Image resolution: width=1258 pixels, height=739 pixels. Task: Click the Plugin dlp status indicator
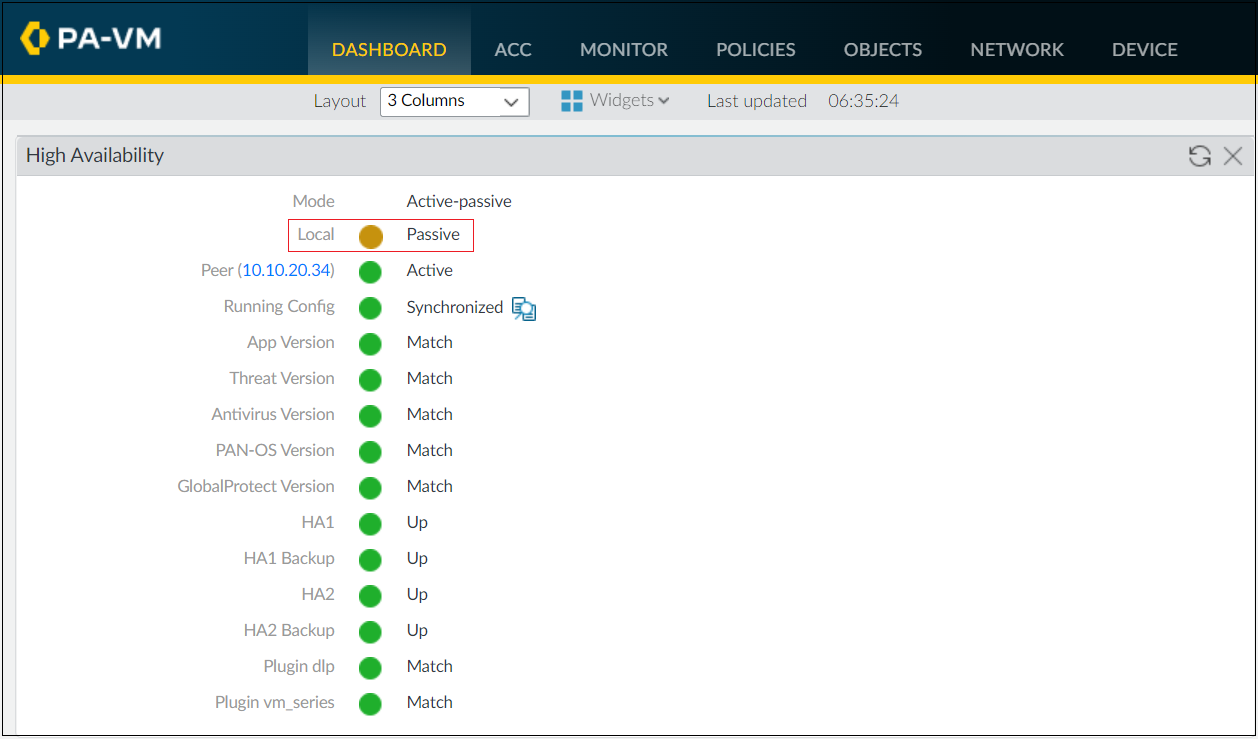coord(370,666)
